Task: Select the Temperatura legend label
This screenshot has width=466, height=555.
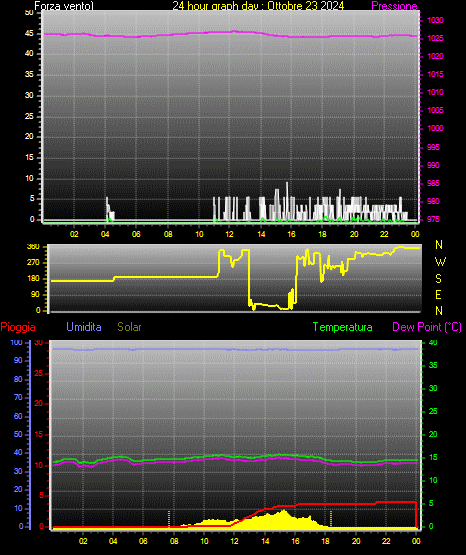Action: pyautogui.click(x=343, y=327)
